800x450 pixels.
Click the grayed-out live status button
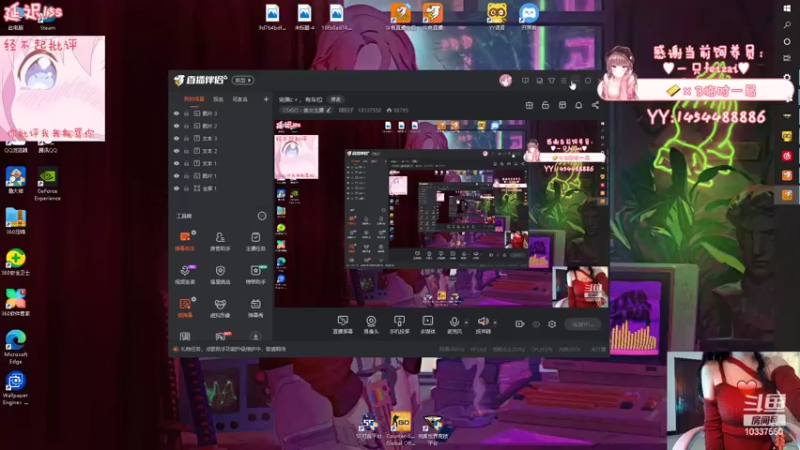tap(583, 324)
